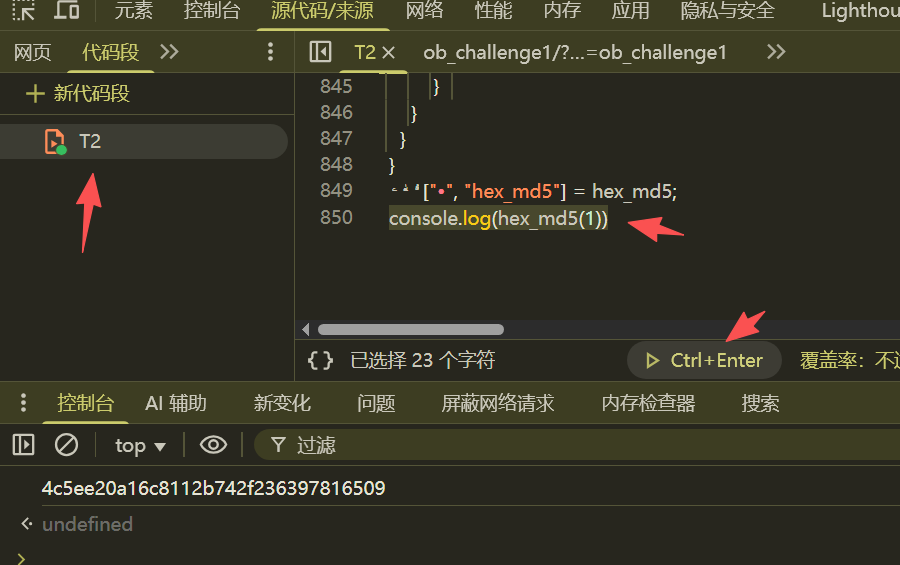Open the 元素 panel tab
This screenshot has width=900, height=565.
click(x=133, y=10)
